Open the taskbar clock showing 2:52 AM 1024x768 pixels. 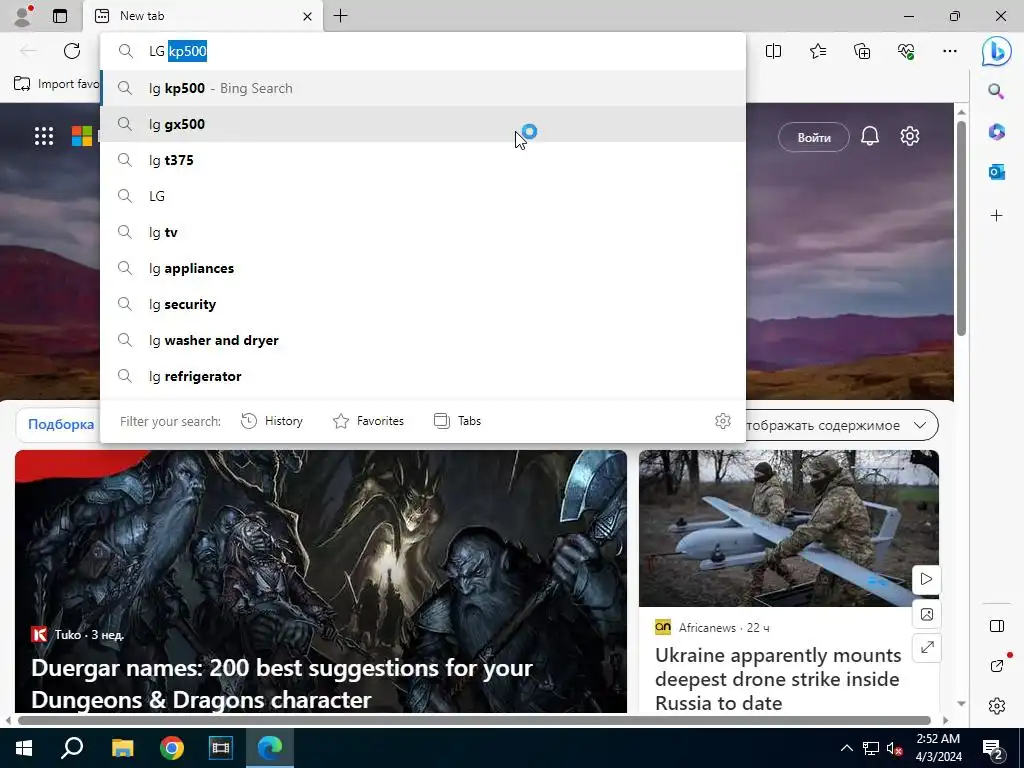[938, 748]
